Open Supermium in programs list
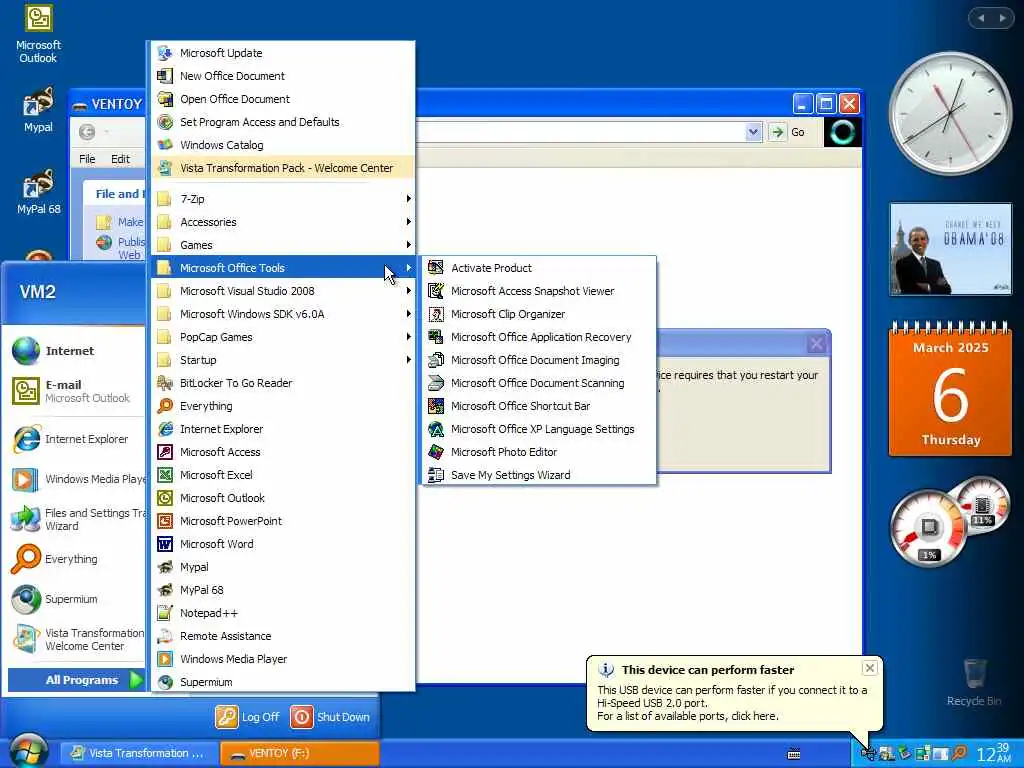The height and width of the screenshot is (768, 1024). coord(283,682)
